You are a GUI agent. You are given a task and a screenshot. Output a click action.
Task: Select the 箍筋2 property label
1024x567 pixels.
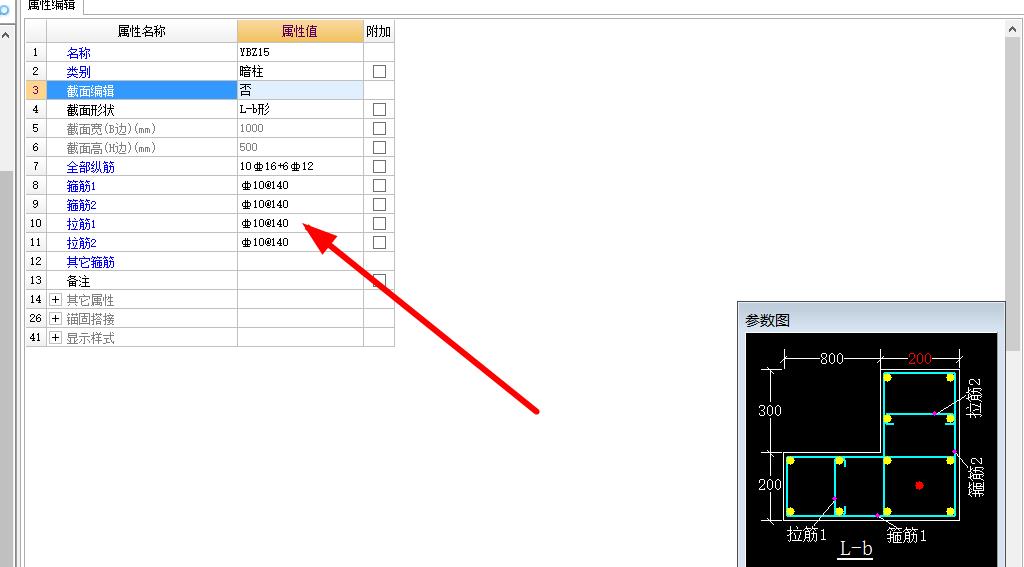(x=81, y=204)
